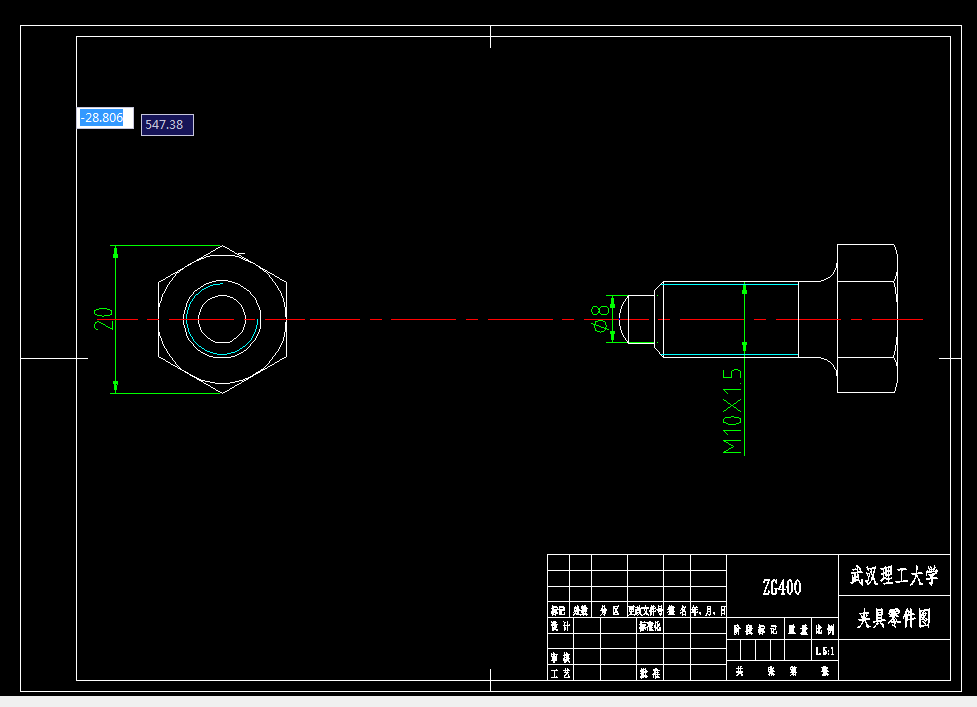Viewport: 977px width, 707px height.
Task: Click the 签名 header cell
Action: point(677,610)
